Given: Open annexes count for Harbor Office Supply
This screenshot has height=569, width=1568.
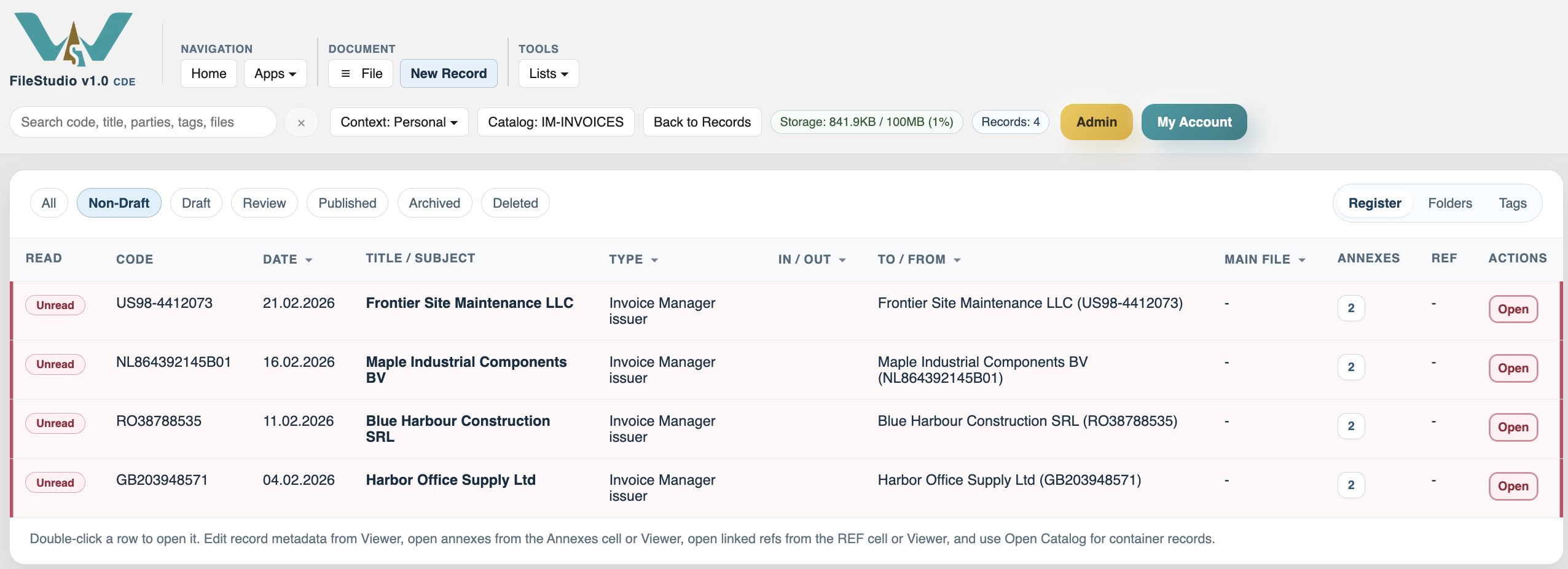Looking at the screenshot, I should 1351,485.
